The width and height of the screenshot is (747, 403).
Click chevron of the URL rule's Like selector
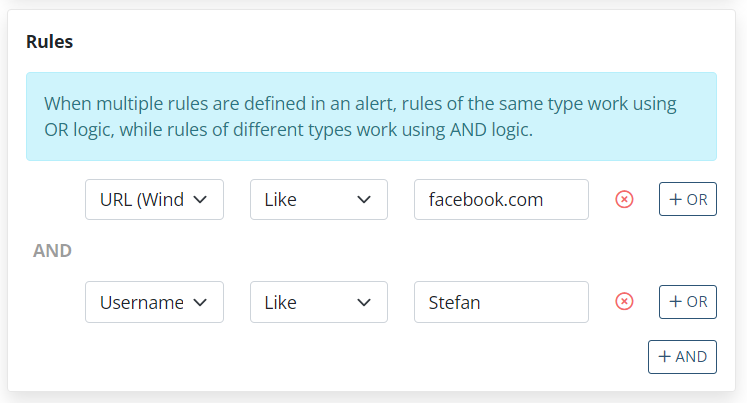point(364,200)
